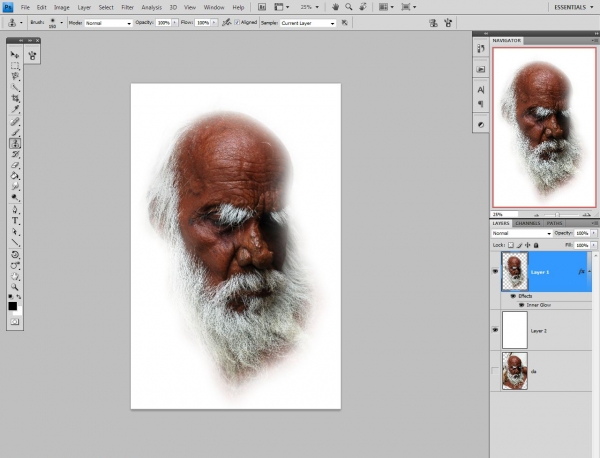Select the Path Selection tool

pyautogui.click(x=15, y=232)
